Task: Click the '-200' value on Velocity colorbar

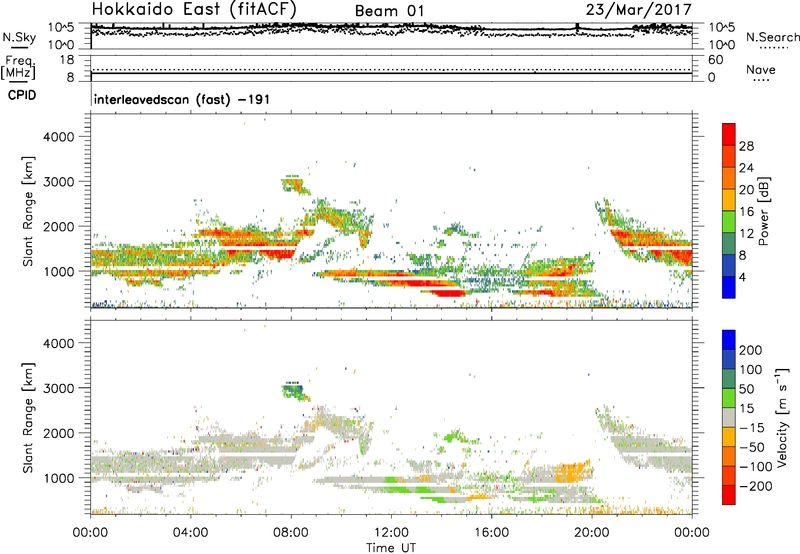Action: coord(755,486)
